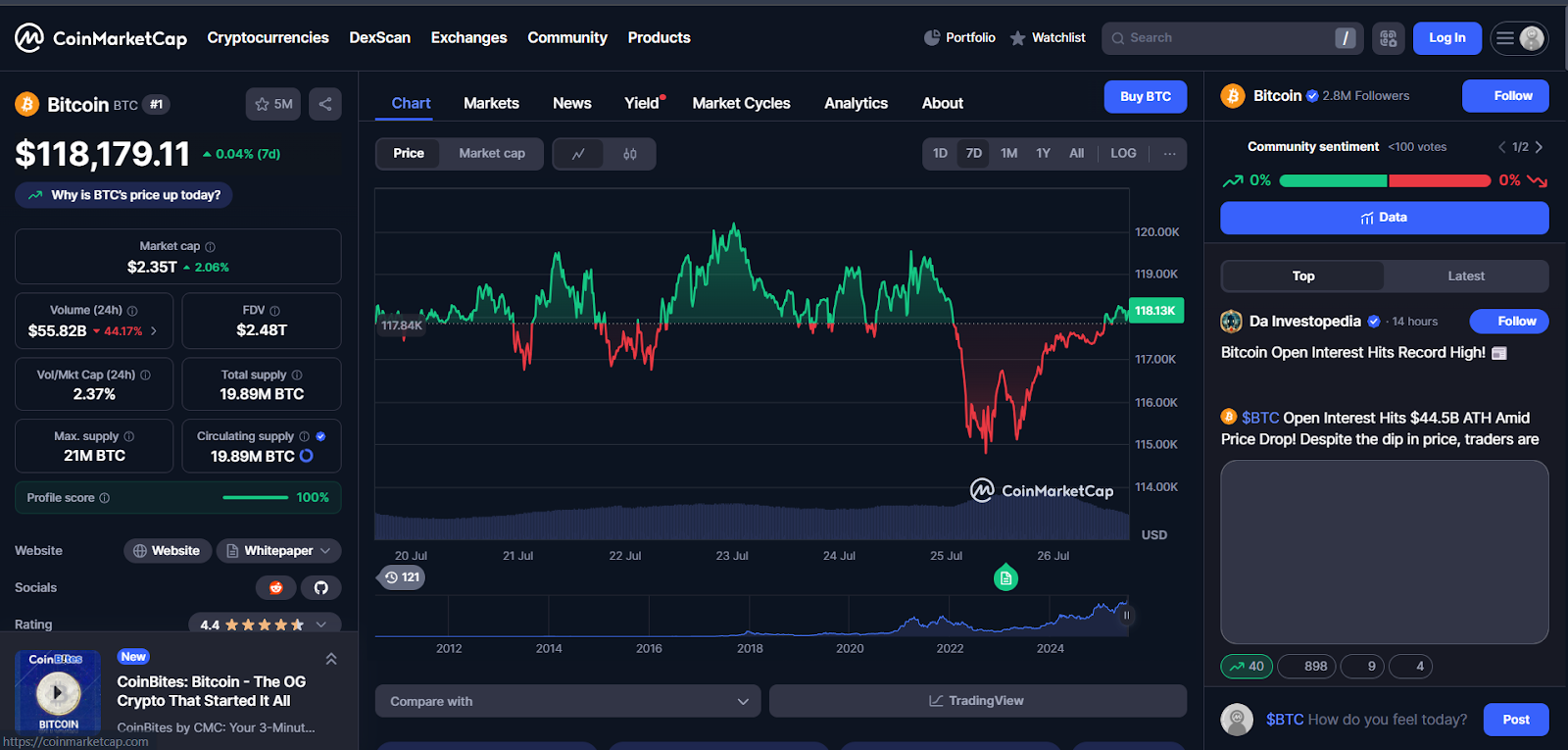1568x750 pixels.
Task: Play the CoinBites Bitcoin video thumbnail
Action: pyautogui.click(x=58, y=692)
